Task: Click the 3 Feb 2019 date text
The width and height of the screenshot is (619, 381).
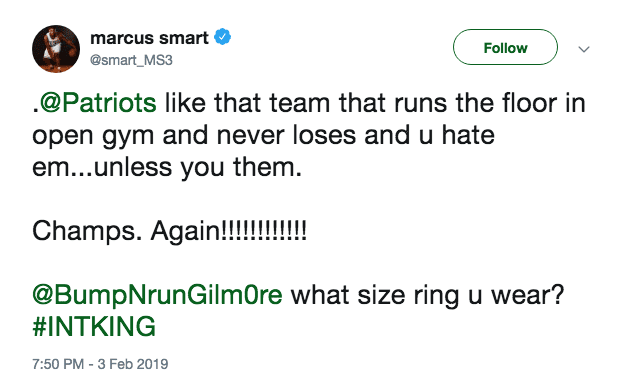Action: point(133,364)
